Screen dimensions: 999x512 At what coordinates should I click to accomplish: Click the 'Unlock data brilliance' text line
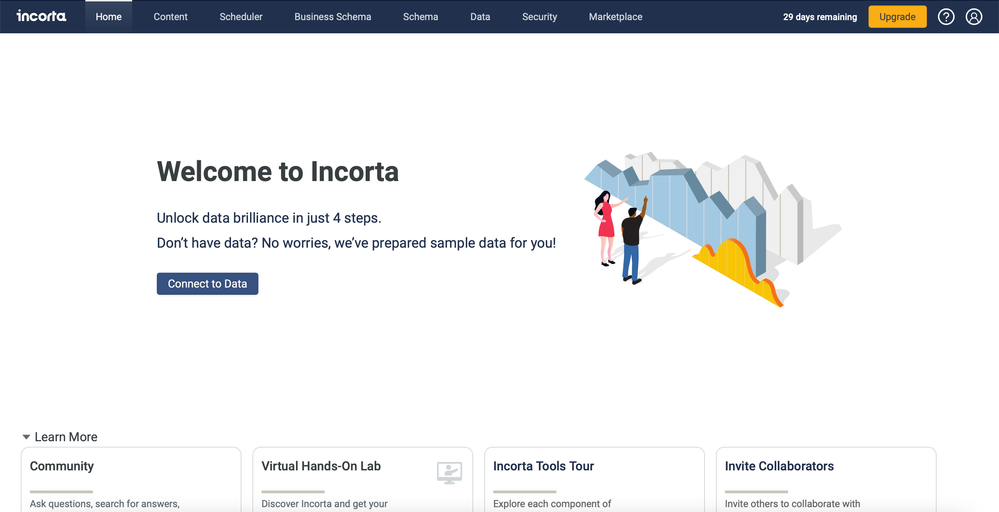pyautogui.click(x=269, y=218)
